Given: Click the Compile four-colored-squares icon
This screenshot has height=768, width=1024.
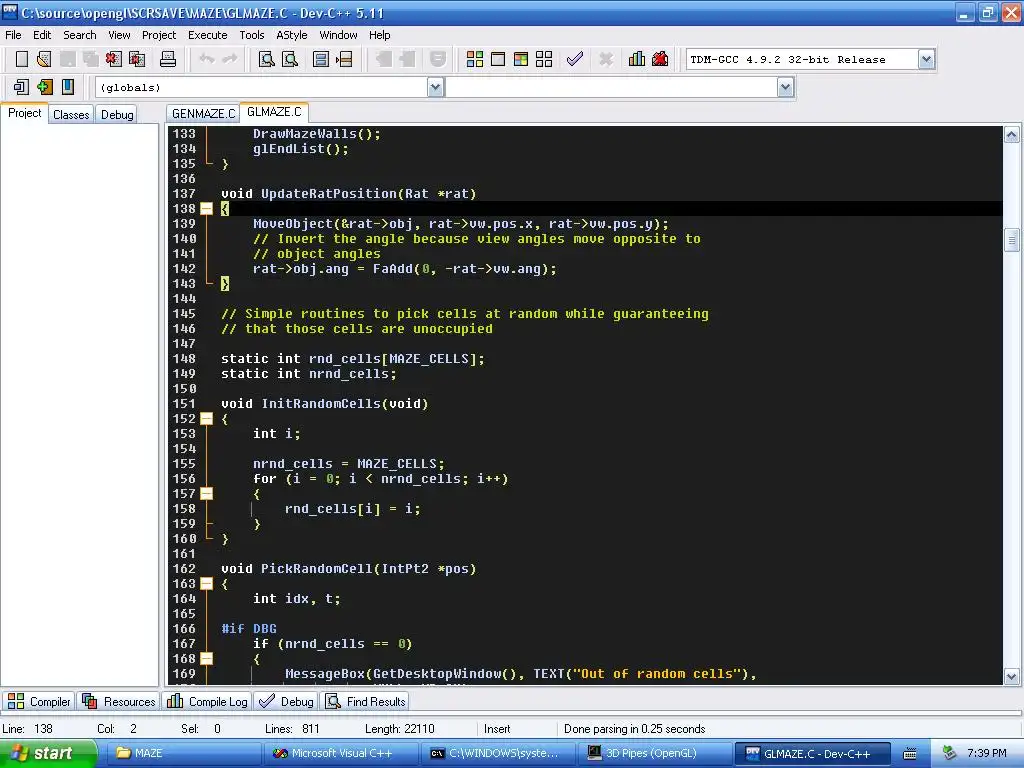Looking at the screenshot, I should pyautogui.click(x=475, y=59).
